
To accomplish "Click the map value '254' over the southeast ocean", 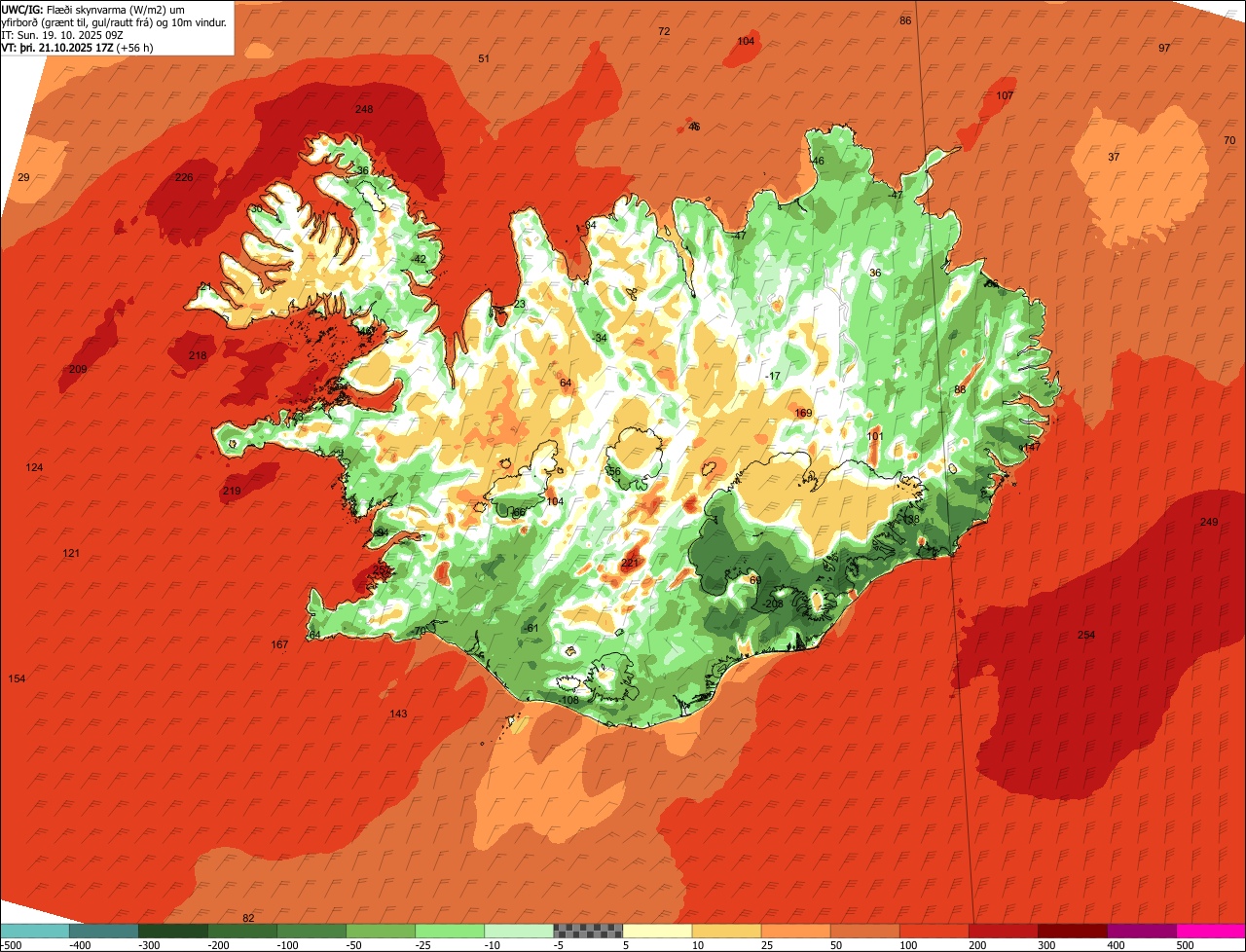I will point(1086,635).
